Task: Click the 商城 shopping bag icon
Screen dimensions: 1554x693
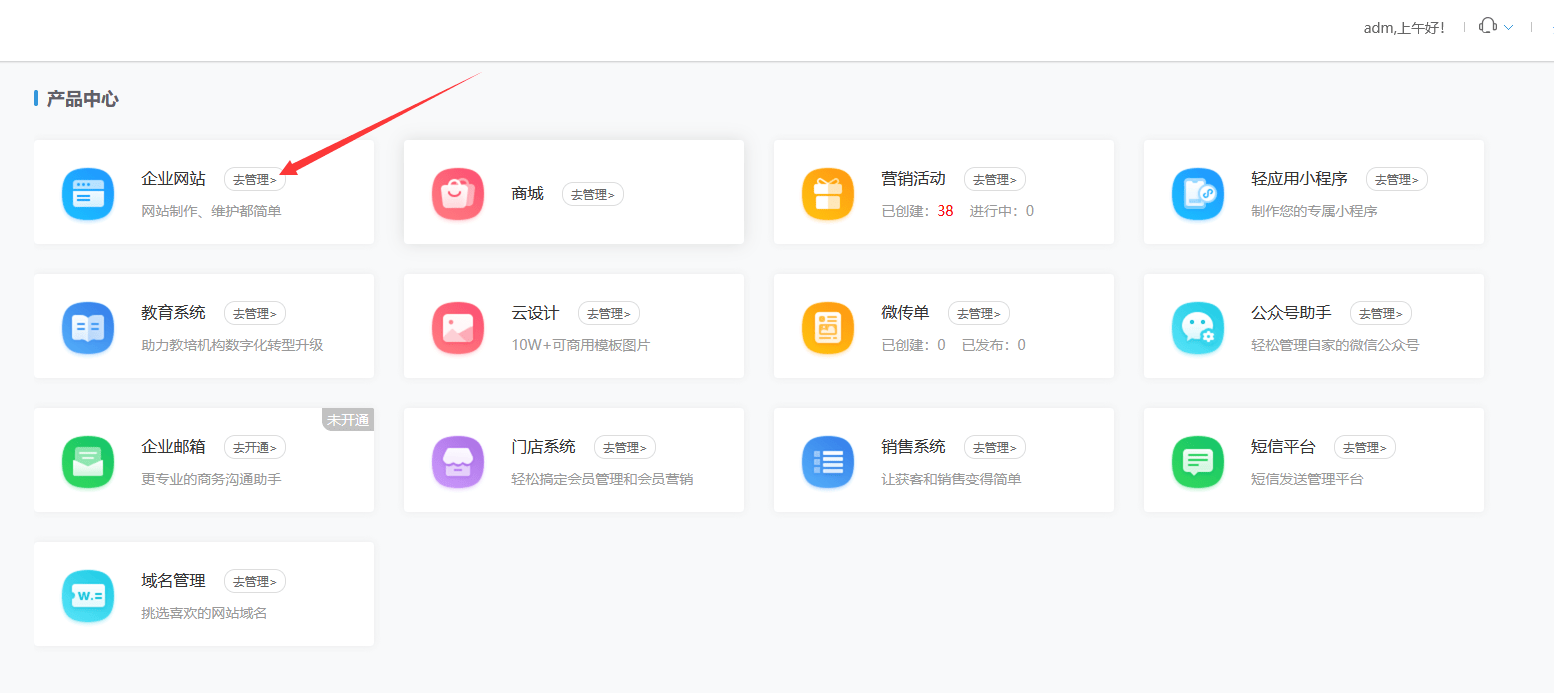Action: click(x=458, y=193)
